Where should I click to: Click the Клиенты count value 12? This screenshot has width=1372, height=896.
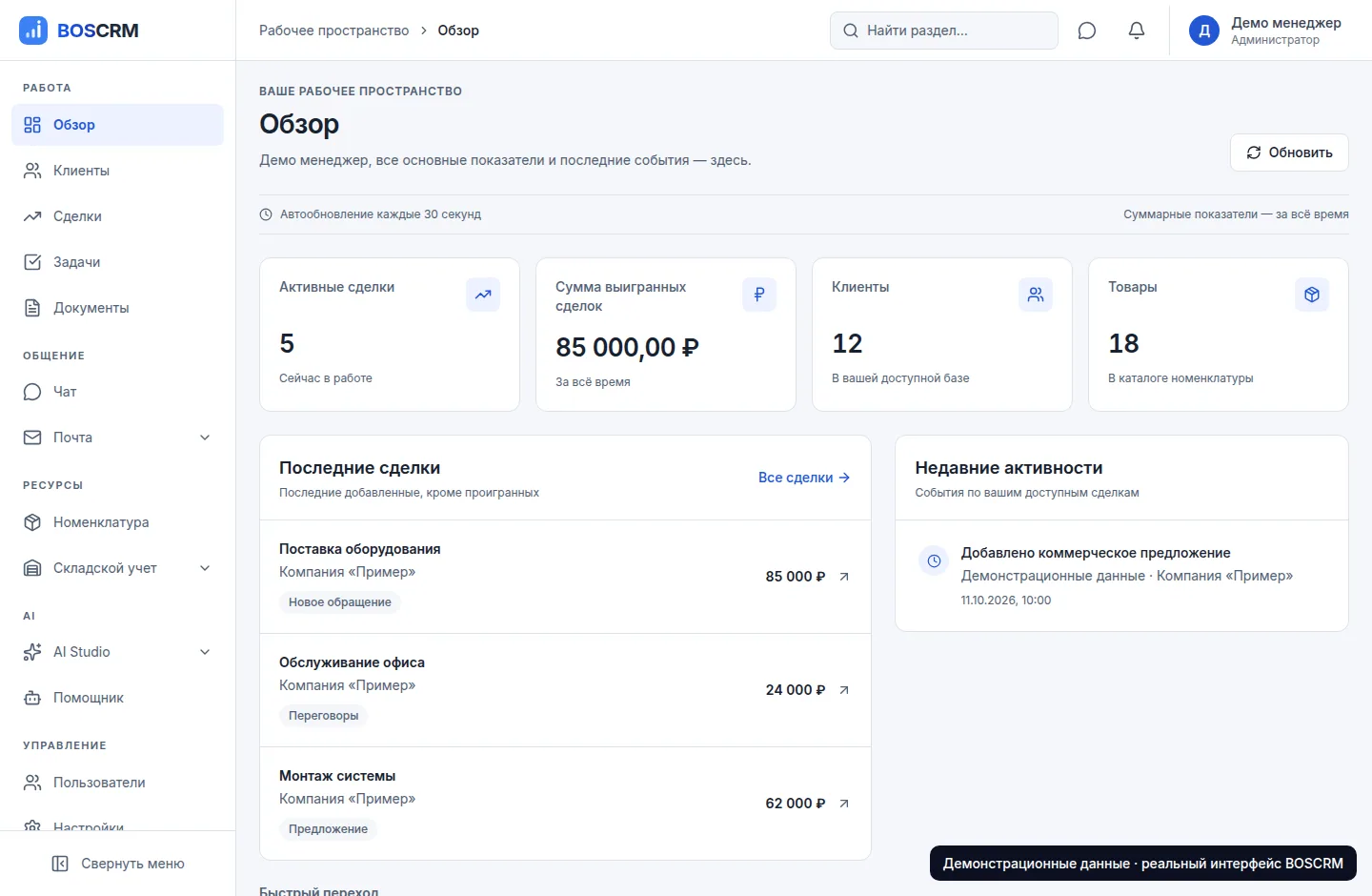[847, 343]
